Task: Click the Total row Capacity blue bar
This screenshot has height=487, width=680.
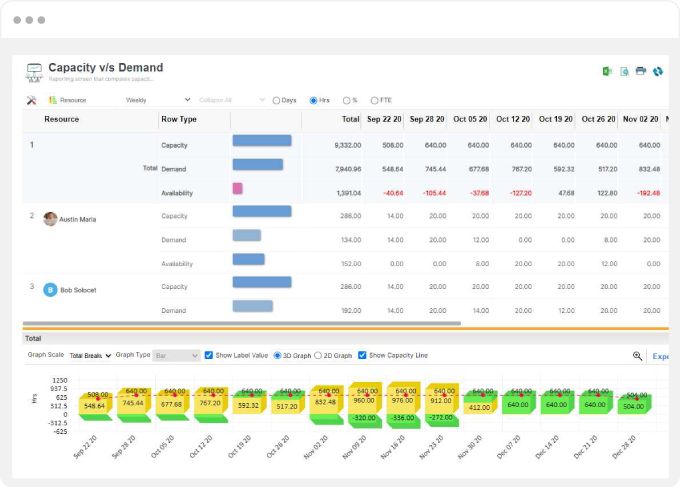Action: (262, 141)
